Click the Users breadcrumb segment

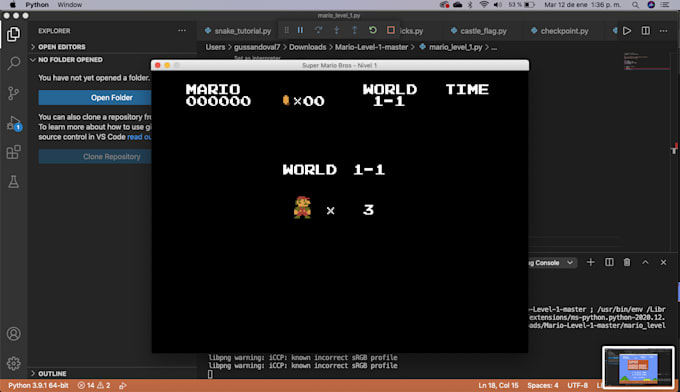point(216,47)
